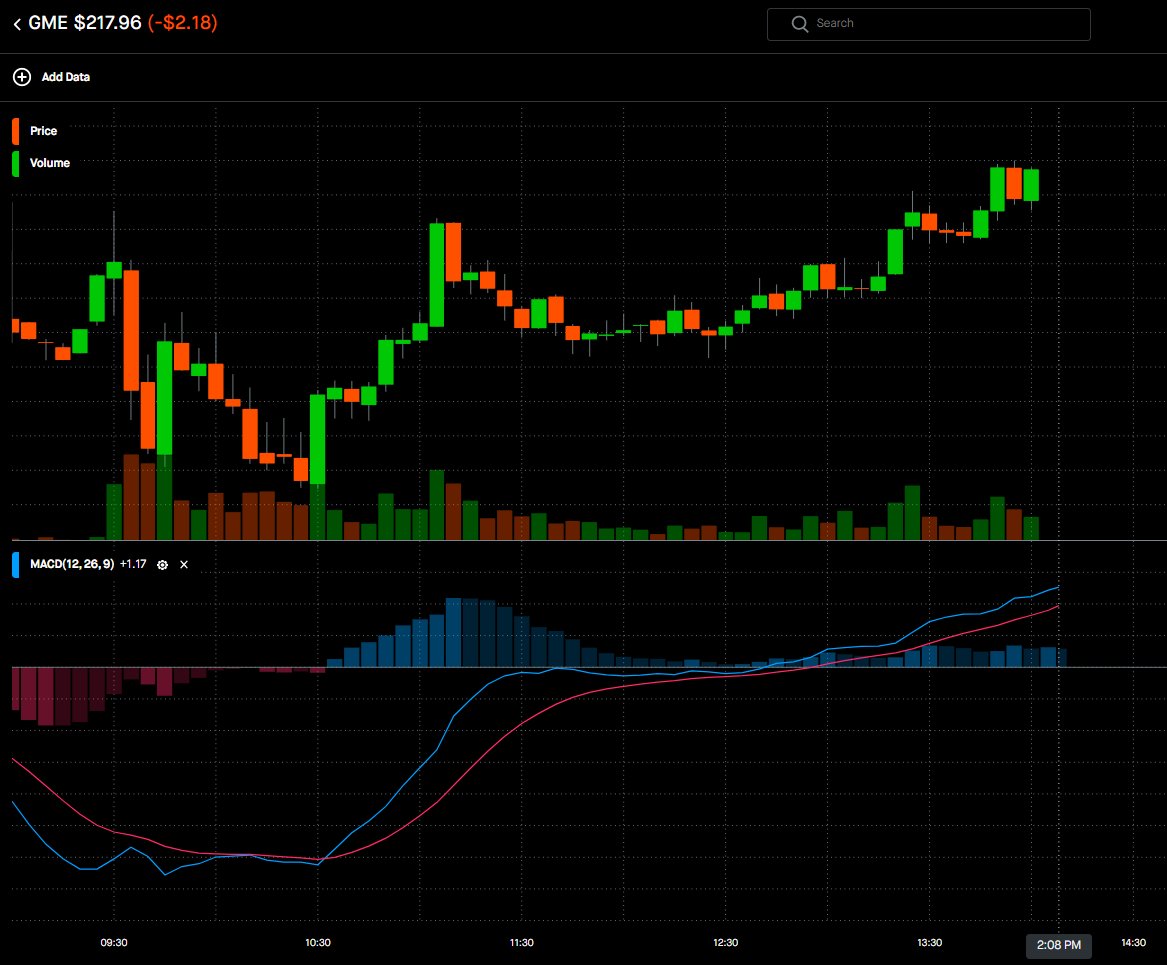Open MACD settings gear icon
The width and height of the screenshot is (1167, 965).
pos(162,565)
